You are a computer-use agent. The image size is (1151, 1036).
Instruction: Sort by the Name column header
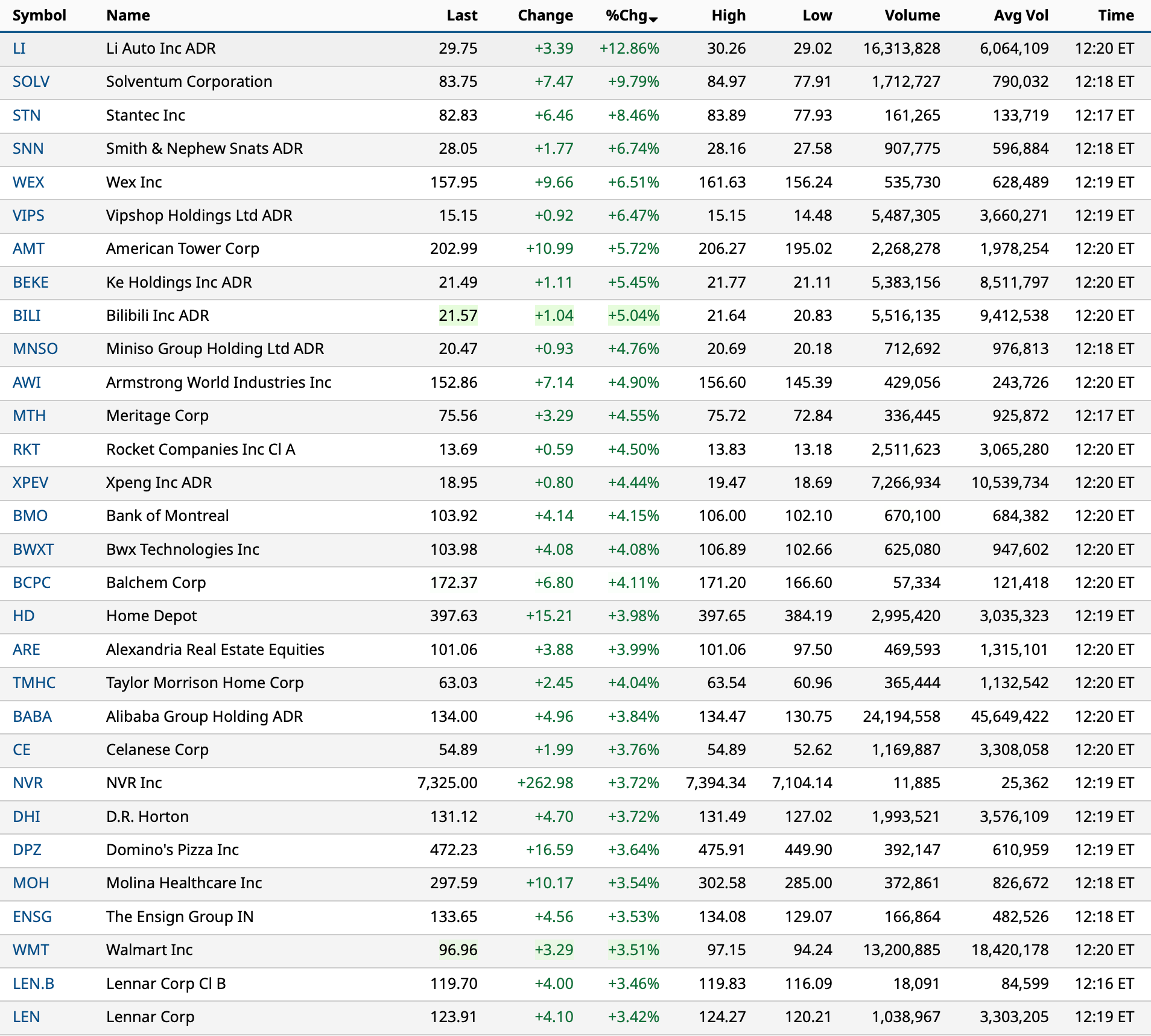pos(128,16)
